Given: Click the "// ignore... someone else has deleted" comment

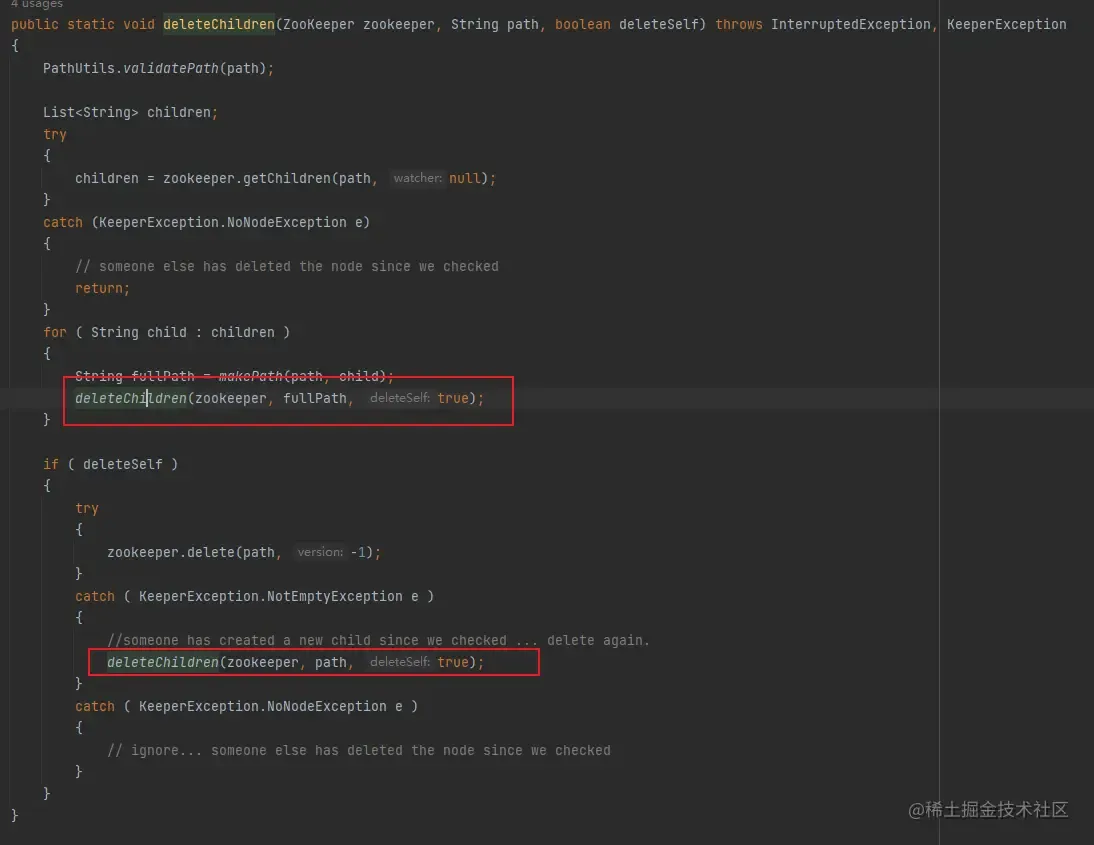Looking at the screenshot, I should (359, 751).
